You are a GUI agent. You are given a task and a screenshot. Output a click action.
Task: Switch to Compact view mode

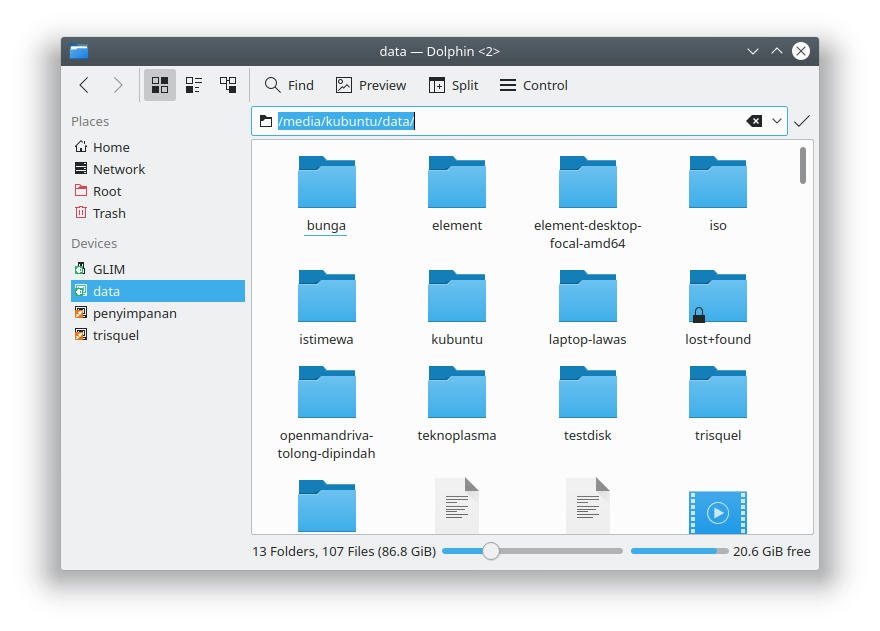[194, 85]
